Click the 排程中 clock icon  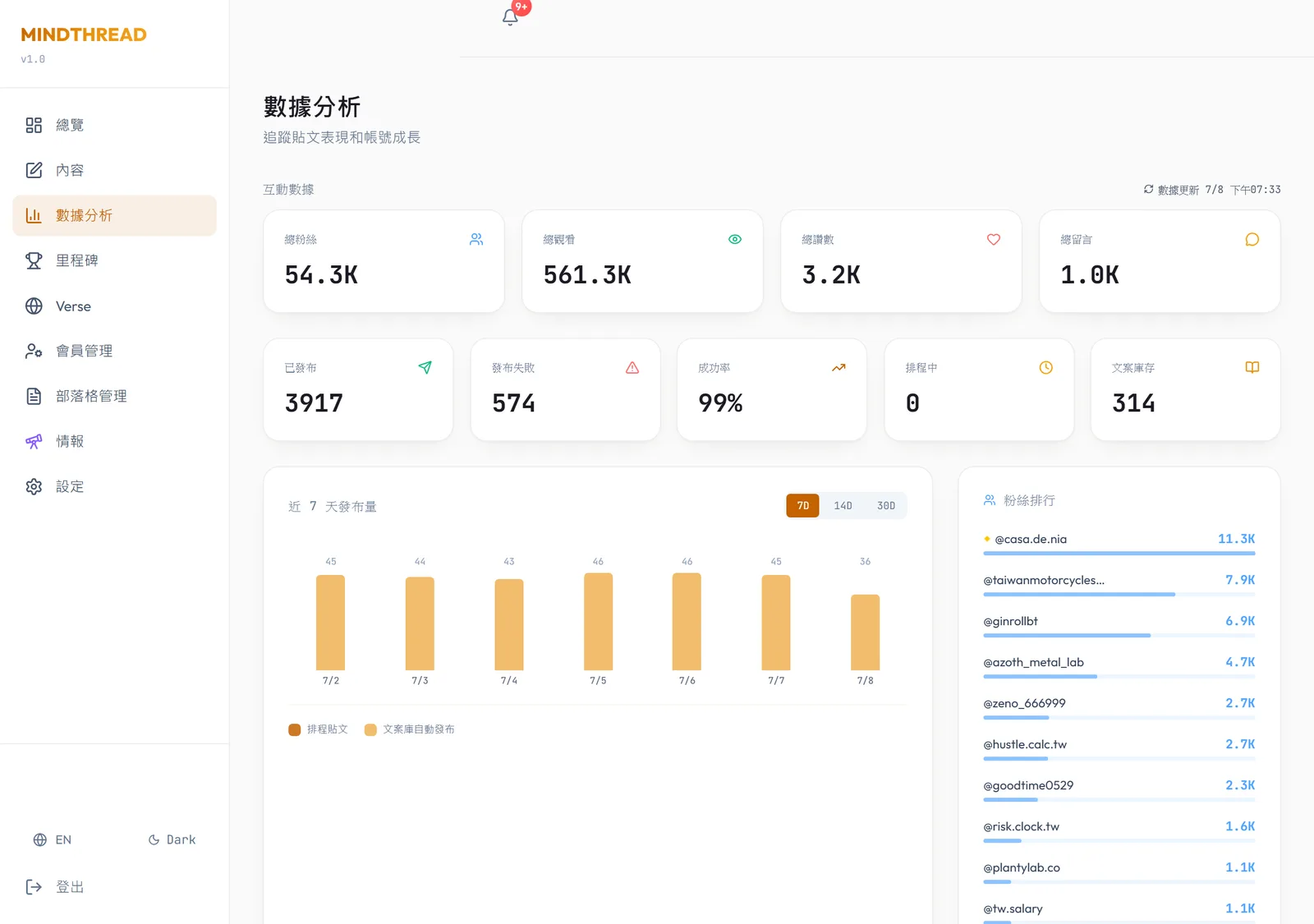[x=1045, y=367]
